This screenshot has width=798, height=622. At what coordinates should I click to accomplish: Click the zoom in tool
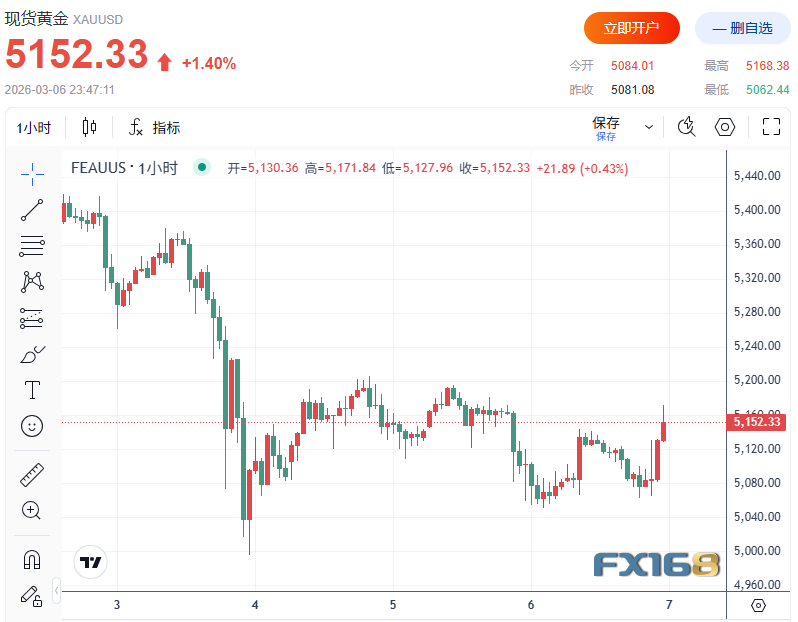pos(32,510)
